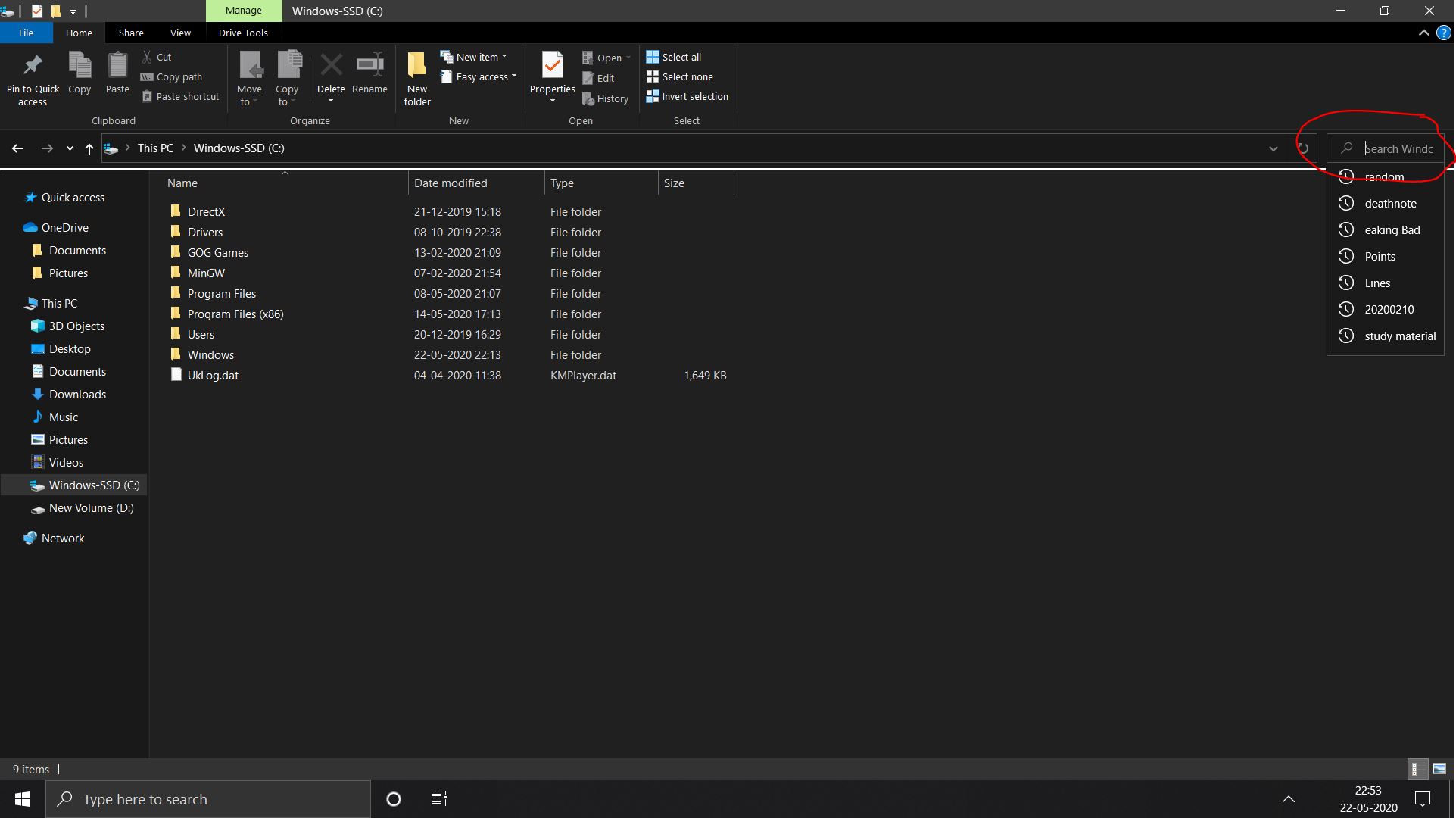The width and height of the screenshot is (1456, 818).
Task: Click the Manage contextual tab
Action: (243, 11)
